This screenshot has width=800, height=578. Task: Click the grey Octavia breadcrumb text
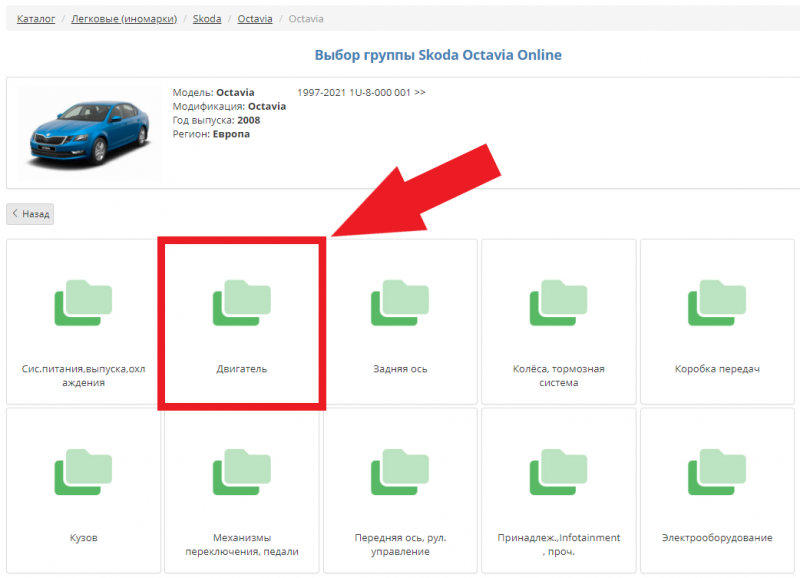(306, 19)
